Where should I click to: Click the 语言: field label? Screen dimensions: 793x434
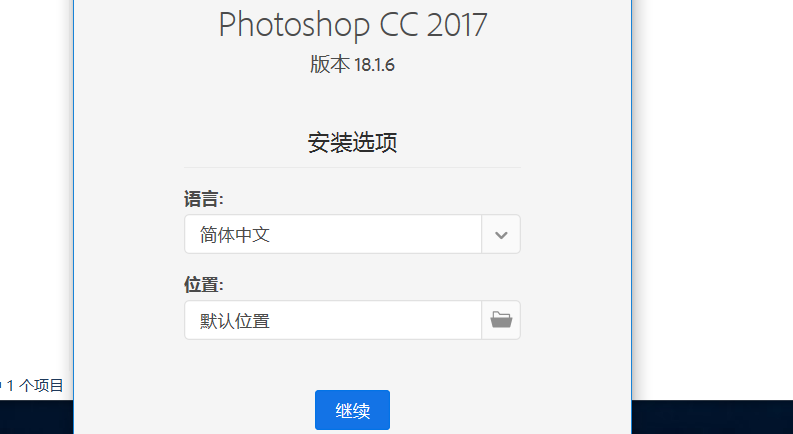point(203,199)
